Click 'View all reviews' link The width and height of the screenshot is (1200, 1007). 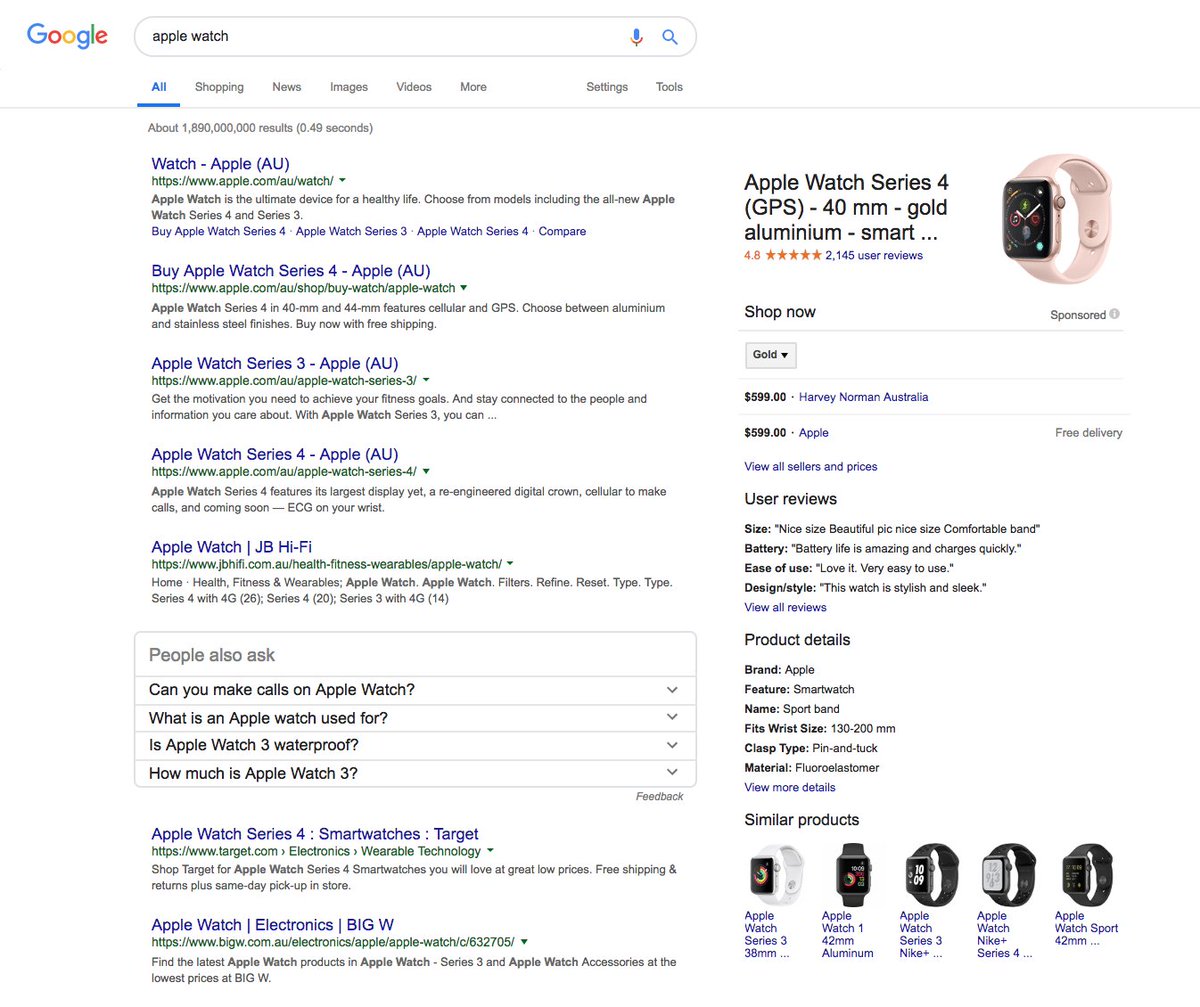click(x=786, y=607)
